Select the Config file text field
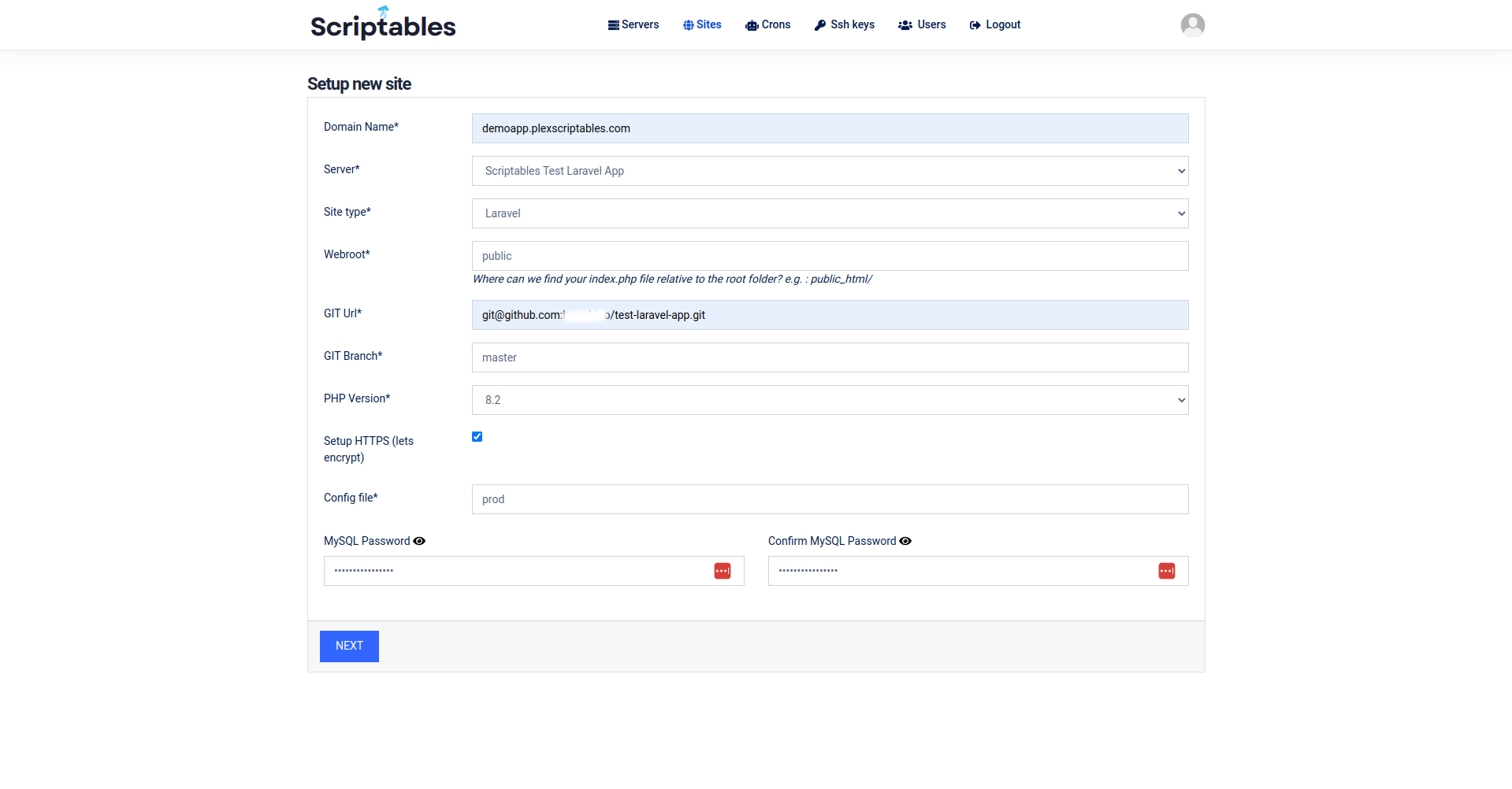 click(x=830, y=499)
